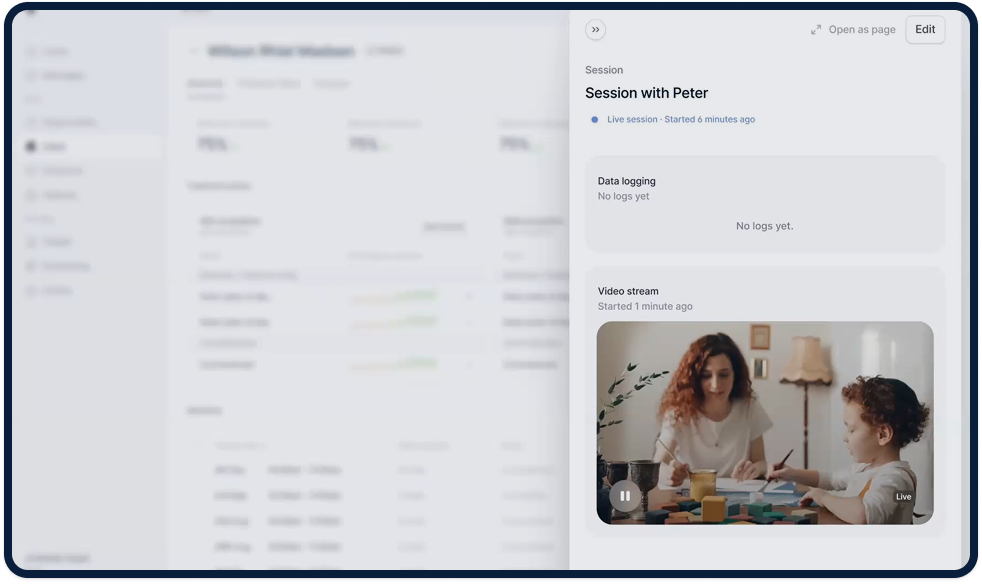The height and width of the screenshot is (584, 982).
Task: Click the Live session started 6 minutes ago status
Action: tap(680, 119)
